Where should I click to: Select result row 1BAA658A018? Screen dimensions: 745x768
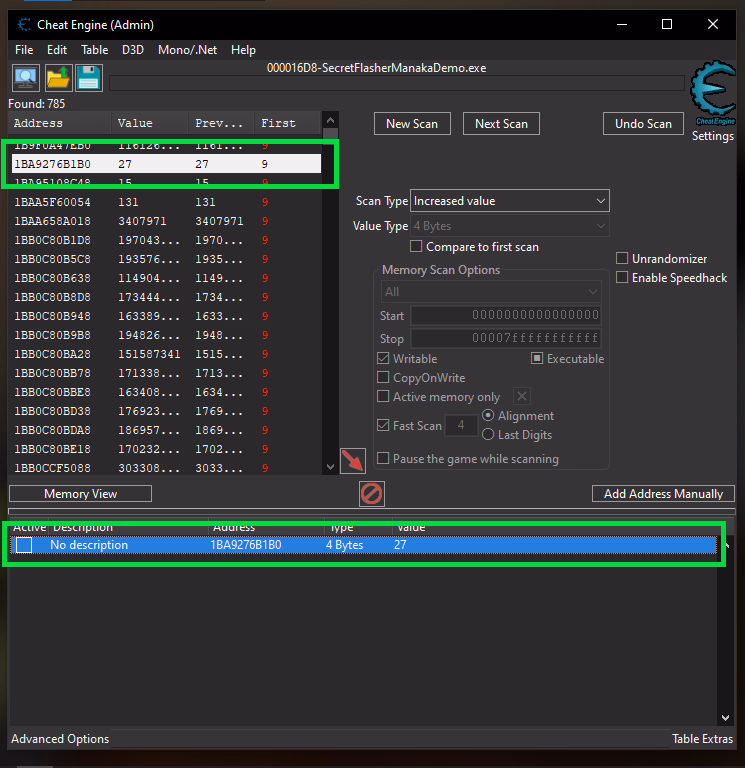[x=167, y=221]
